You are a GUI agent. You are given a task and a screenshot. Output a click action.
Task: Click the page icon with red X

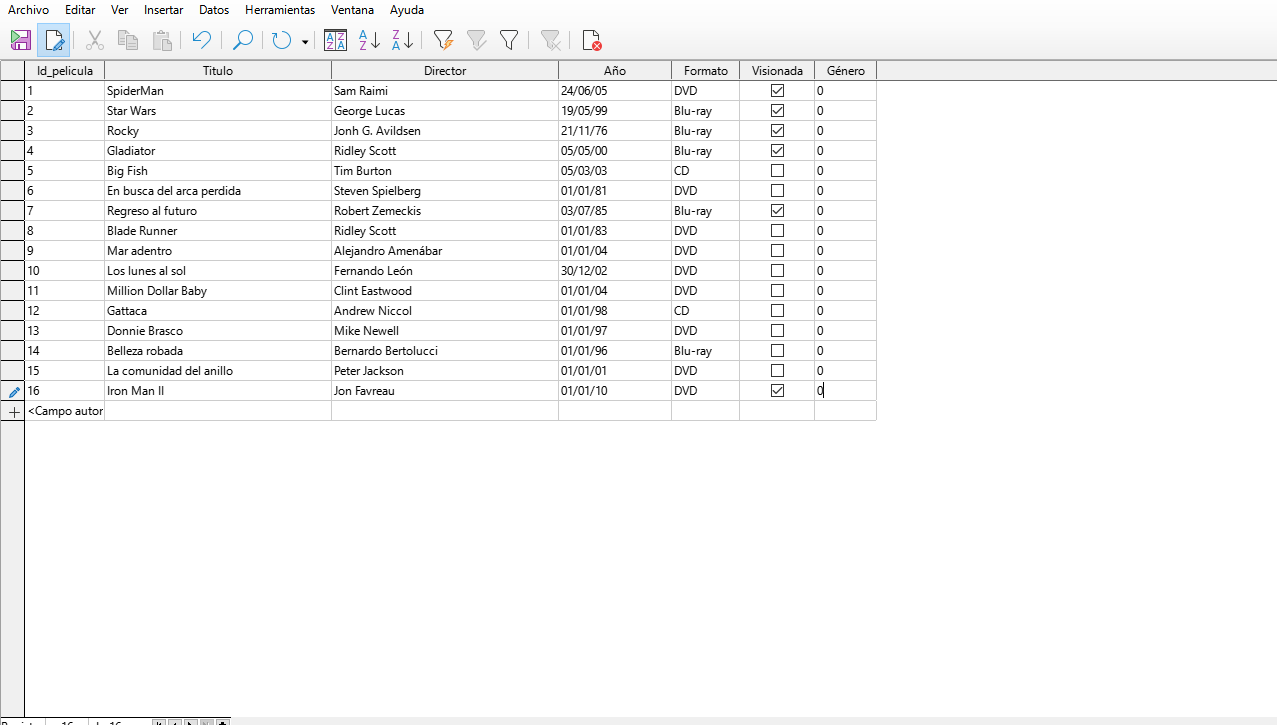click(x=591, y=40)
